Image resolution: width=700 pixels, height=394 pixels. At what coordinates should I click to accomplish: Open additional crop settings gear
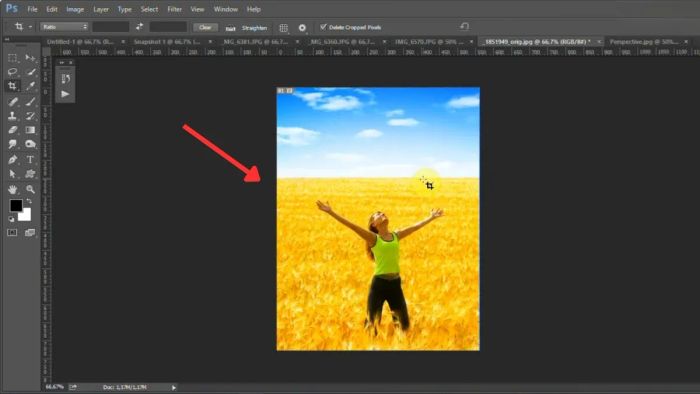[302, 28]
